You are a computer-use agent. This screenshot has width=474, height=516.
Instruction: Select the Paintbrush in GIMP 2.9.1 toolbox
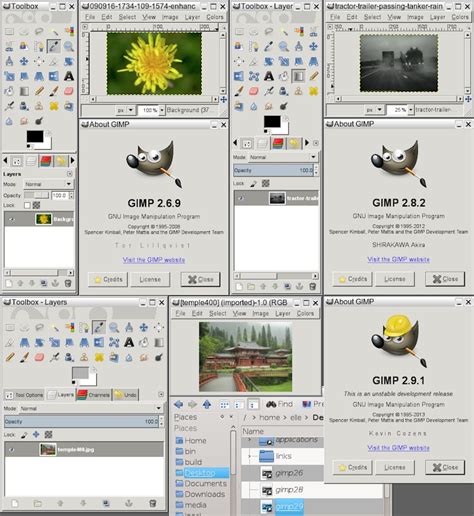pos(25,357)
